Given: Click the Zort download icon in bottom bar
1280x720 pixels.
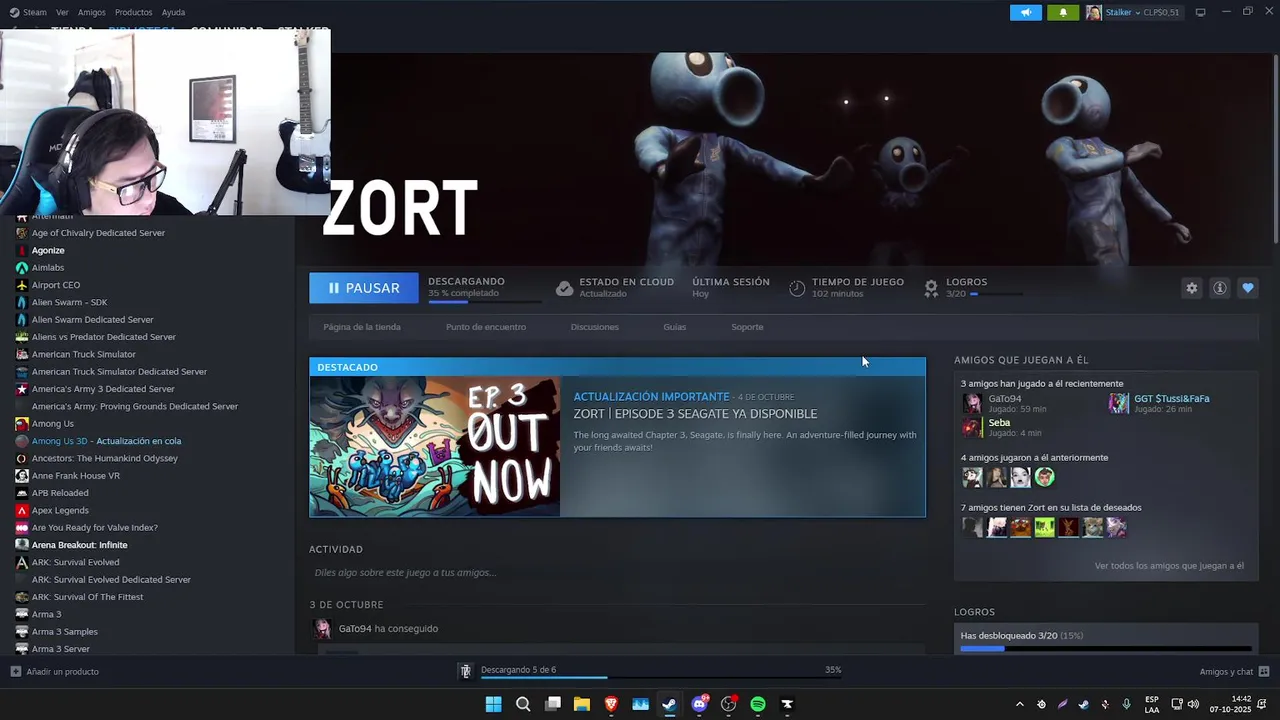Looking at the screenshot, I should (465, 671).
